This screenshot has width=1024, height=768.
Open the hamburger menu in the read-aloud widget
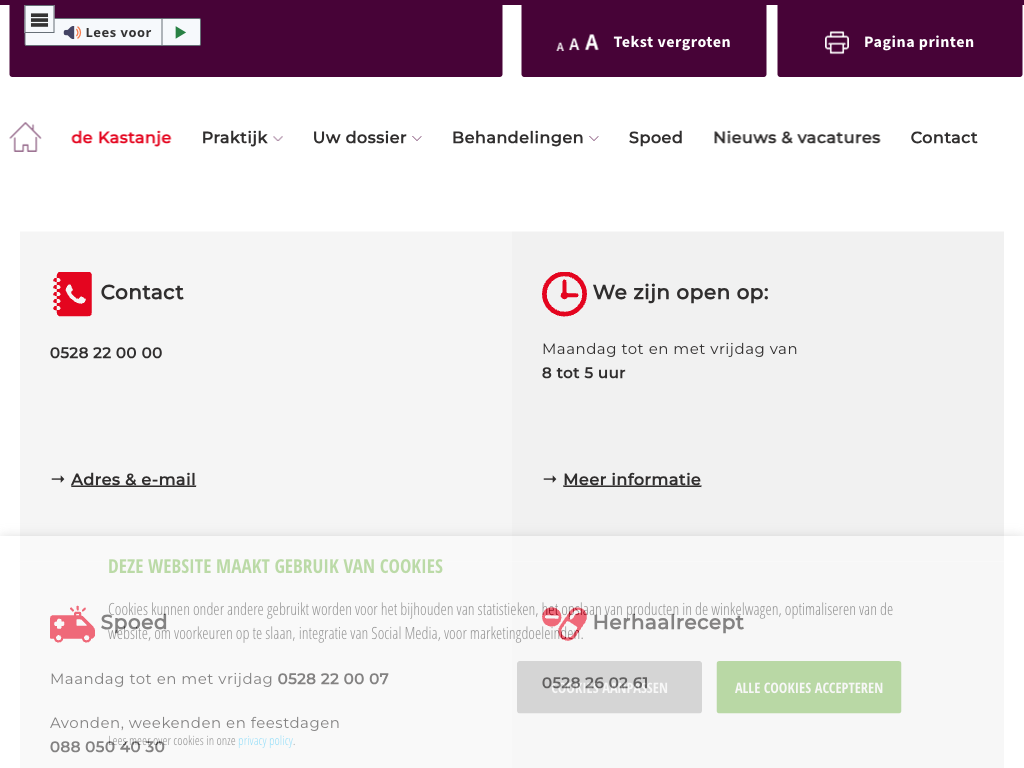click(39, 19)
